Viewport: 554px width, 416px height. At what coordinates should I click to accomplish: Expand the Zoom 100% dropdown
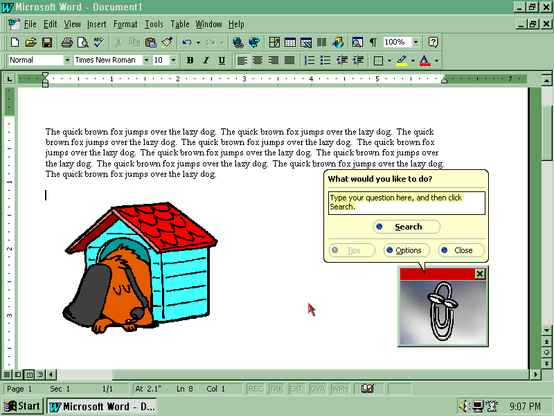click(x=416, y=42)
